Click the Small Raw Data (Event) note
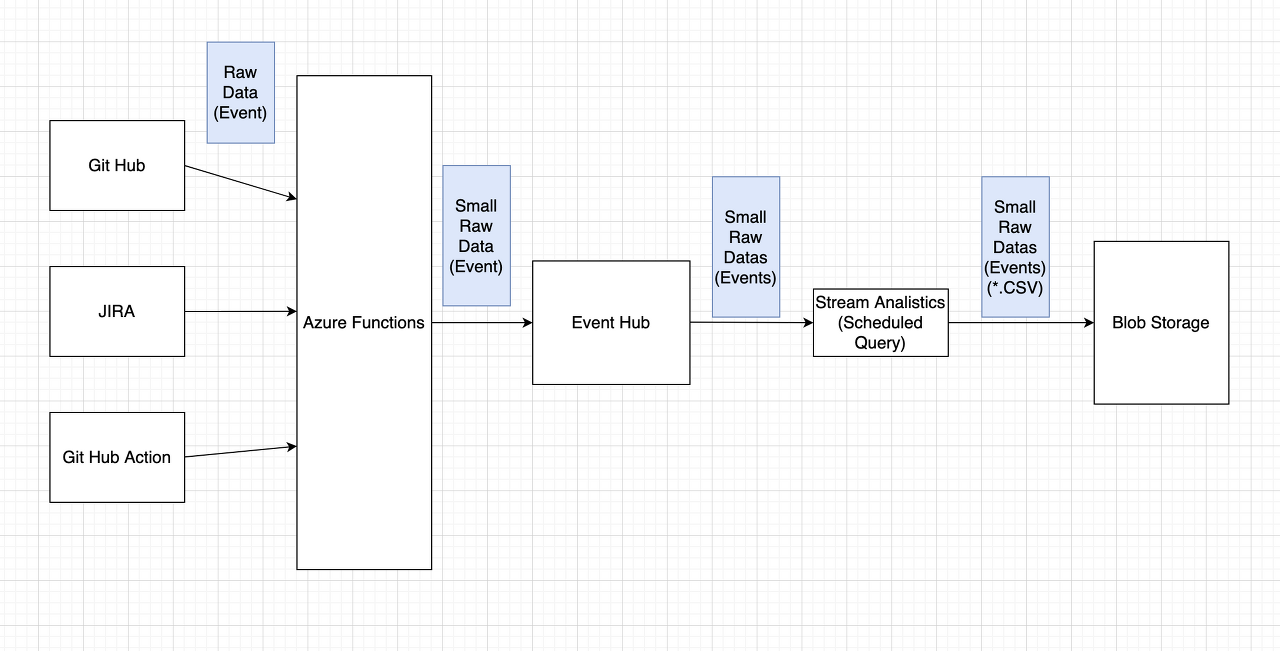Screen dimensions: 1280x651 coord(476,236)
